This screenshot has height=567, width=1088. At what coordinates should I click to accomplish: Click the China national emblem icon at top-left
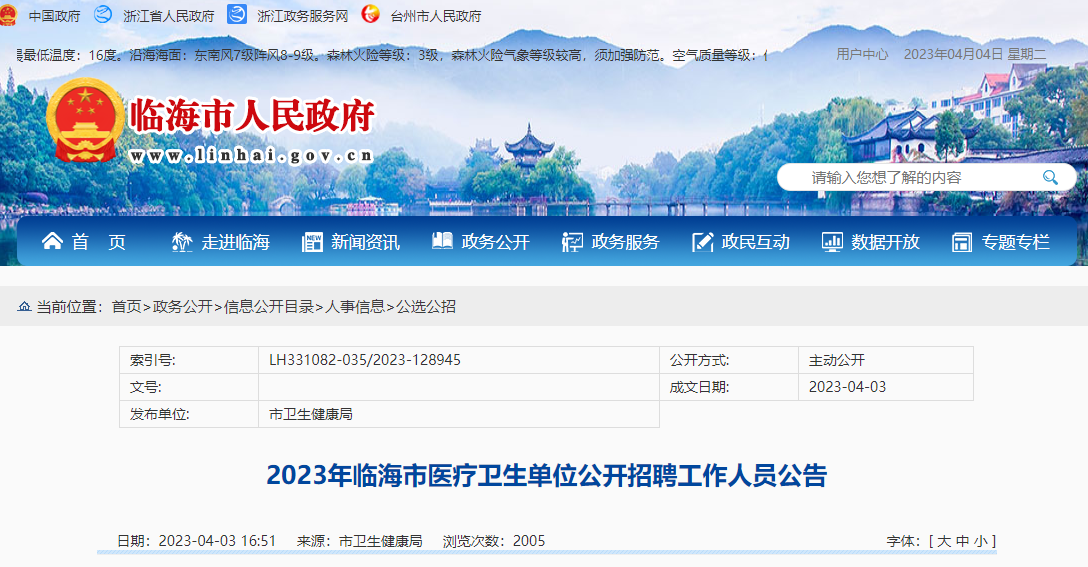tap(8, 15)
